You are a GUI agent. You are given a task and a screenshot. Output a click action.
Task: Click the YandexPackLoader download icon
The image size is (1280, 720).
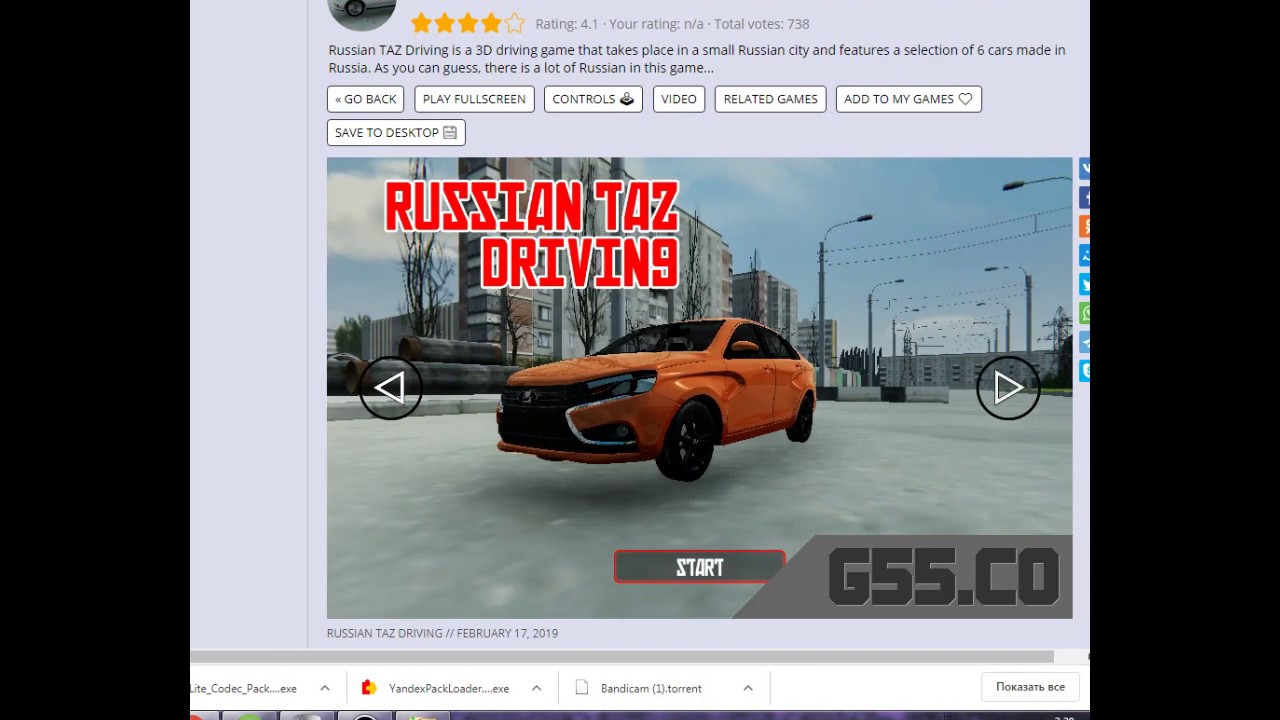pyautogui.click(x=369, y=688)
